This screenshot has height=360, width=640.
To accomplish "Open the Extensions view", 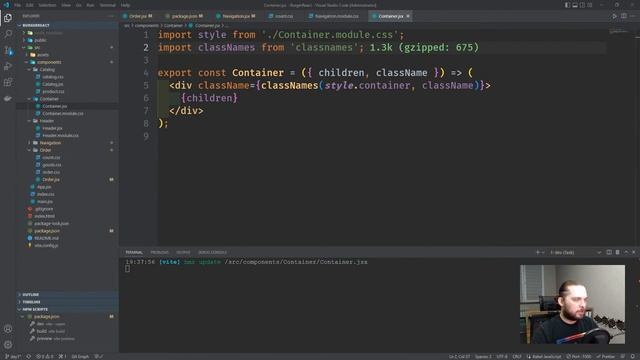I will pos(8,82).
